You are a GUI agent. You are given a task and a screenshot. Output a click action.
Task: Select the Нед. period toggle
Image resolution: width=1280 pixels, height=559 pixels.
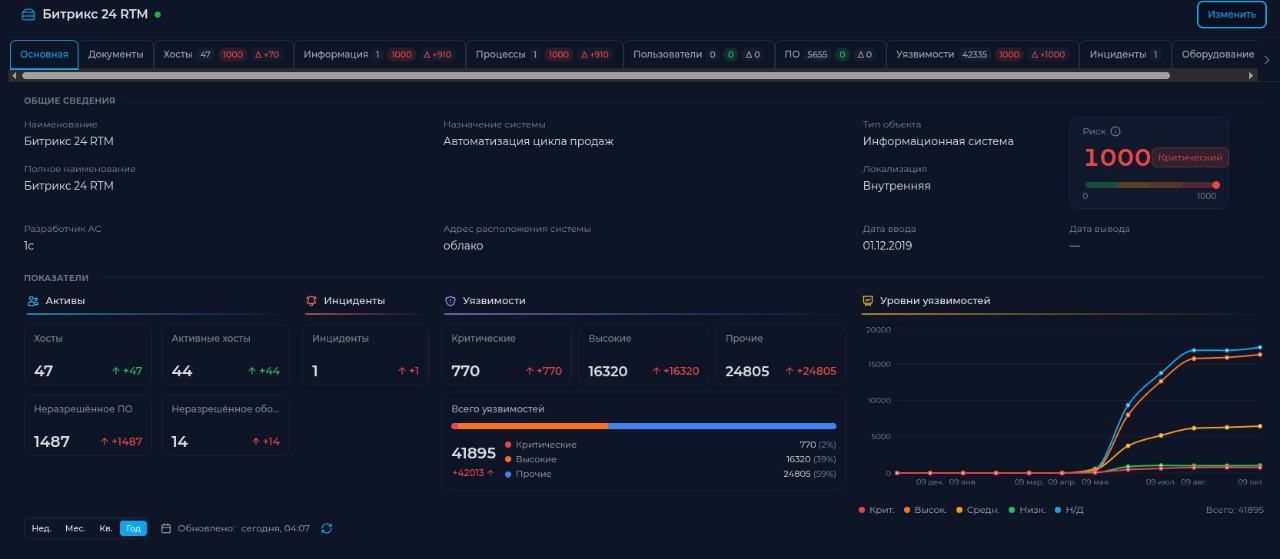(41, 528)
